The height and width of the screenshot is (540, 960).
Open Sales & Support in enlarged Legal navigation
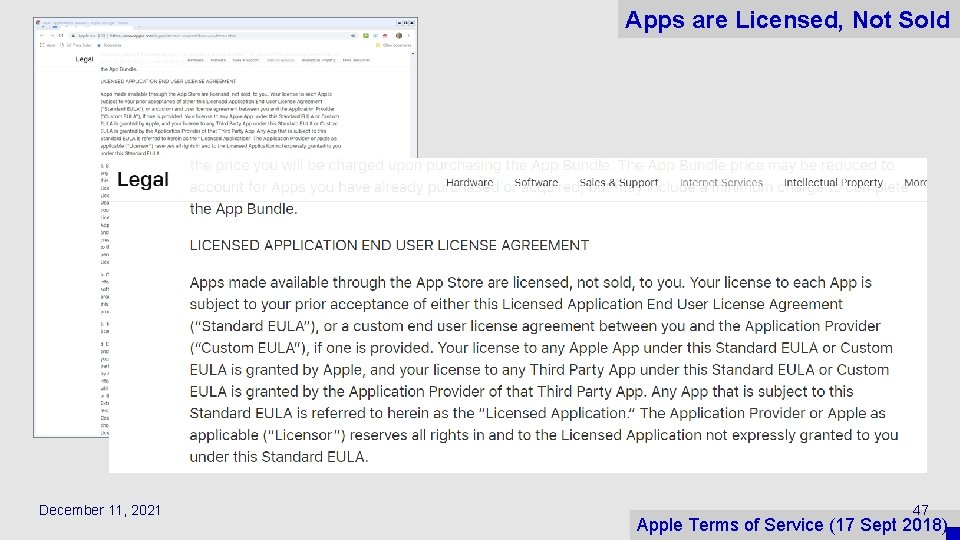coord(619,182)
